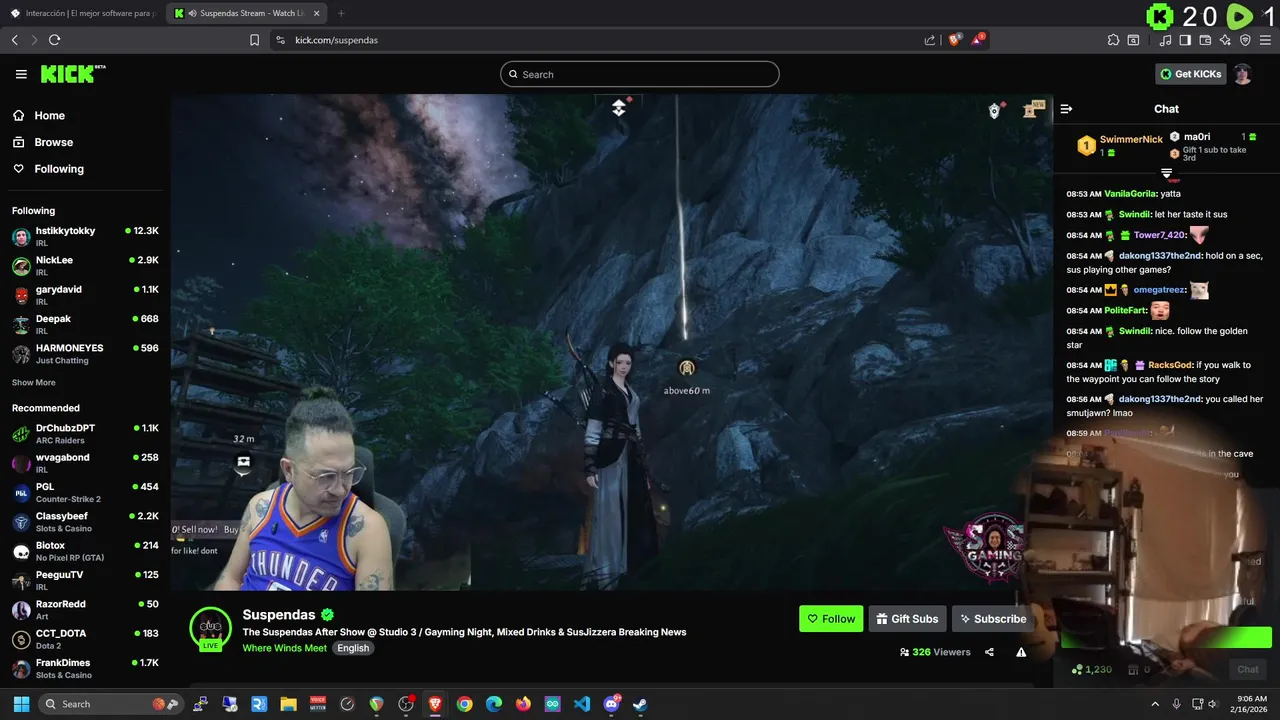Open the Windows Start menu
This screenshot has width=1280, height=720.
[21, 704]
